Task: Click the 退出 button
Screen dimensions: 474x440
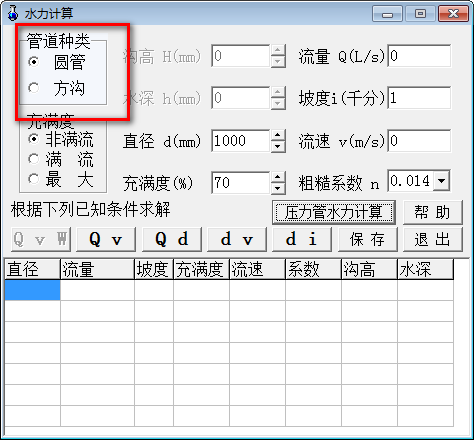Action: 433,239
